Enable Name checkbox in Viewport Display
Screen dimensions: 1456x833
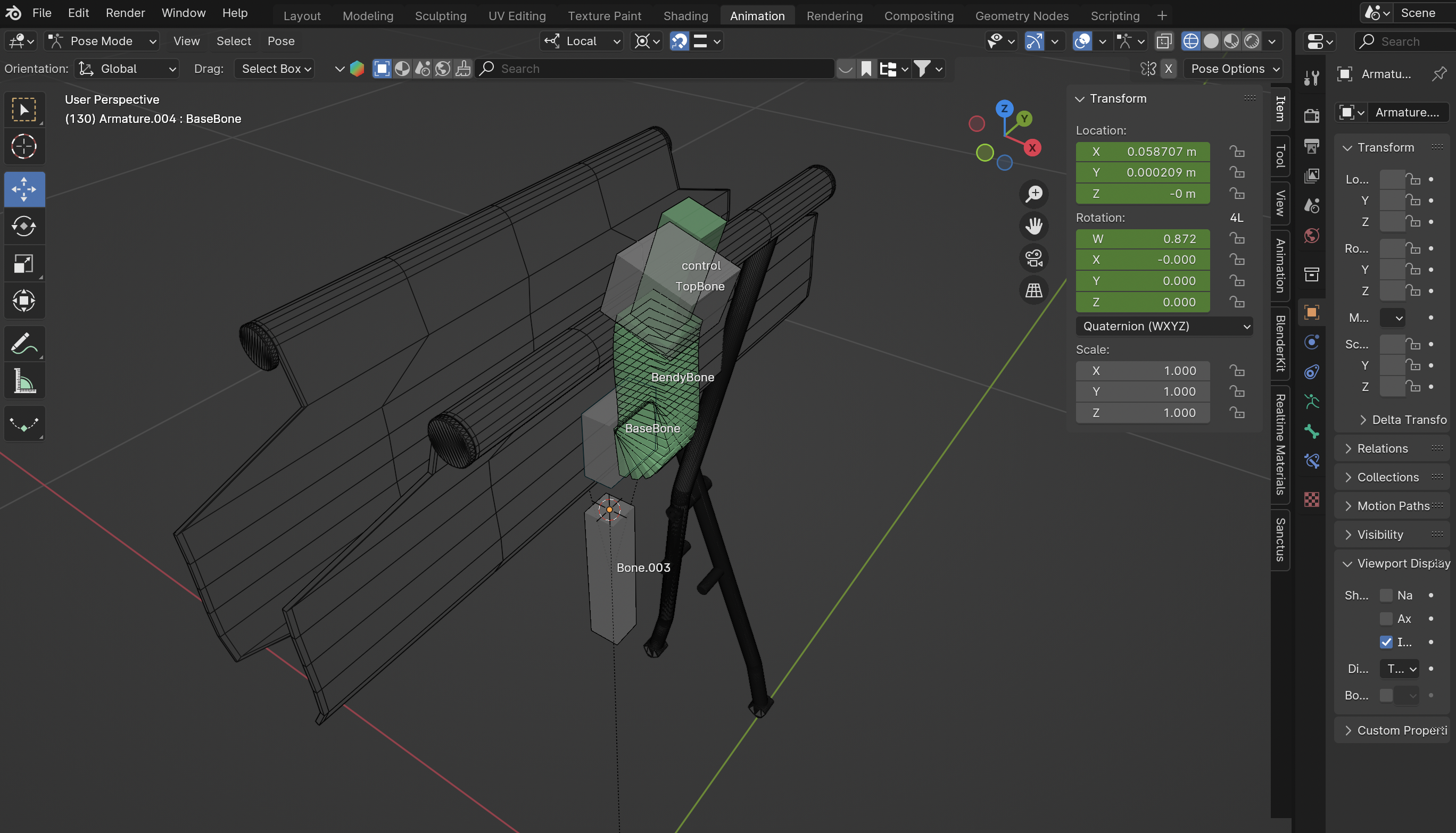pos(1386,595)
